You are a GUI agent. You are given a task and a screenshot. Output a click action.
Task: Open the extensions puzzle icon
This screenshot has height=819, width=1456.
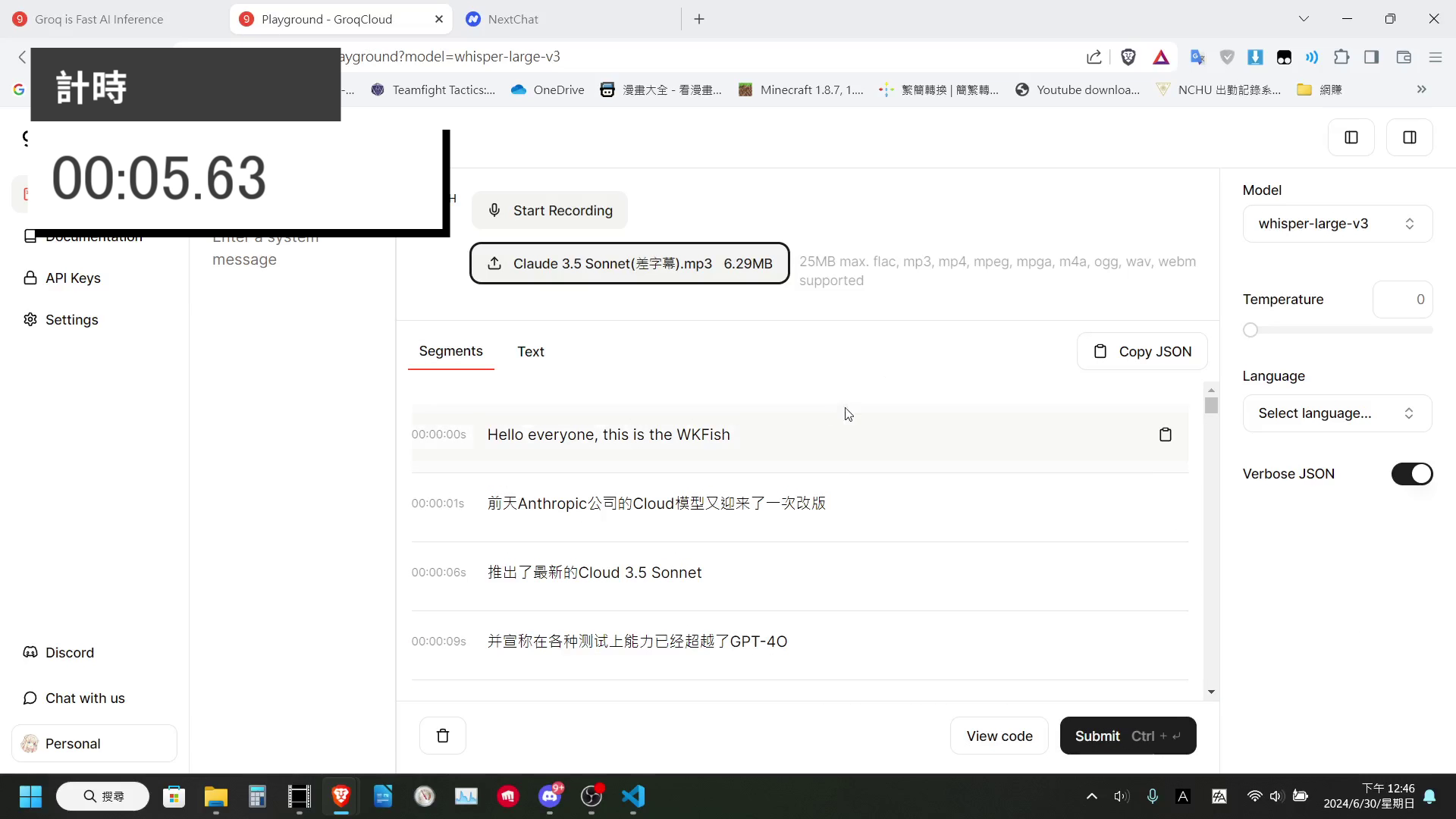[x=1341, y=57]
